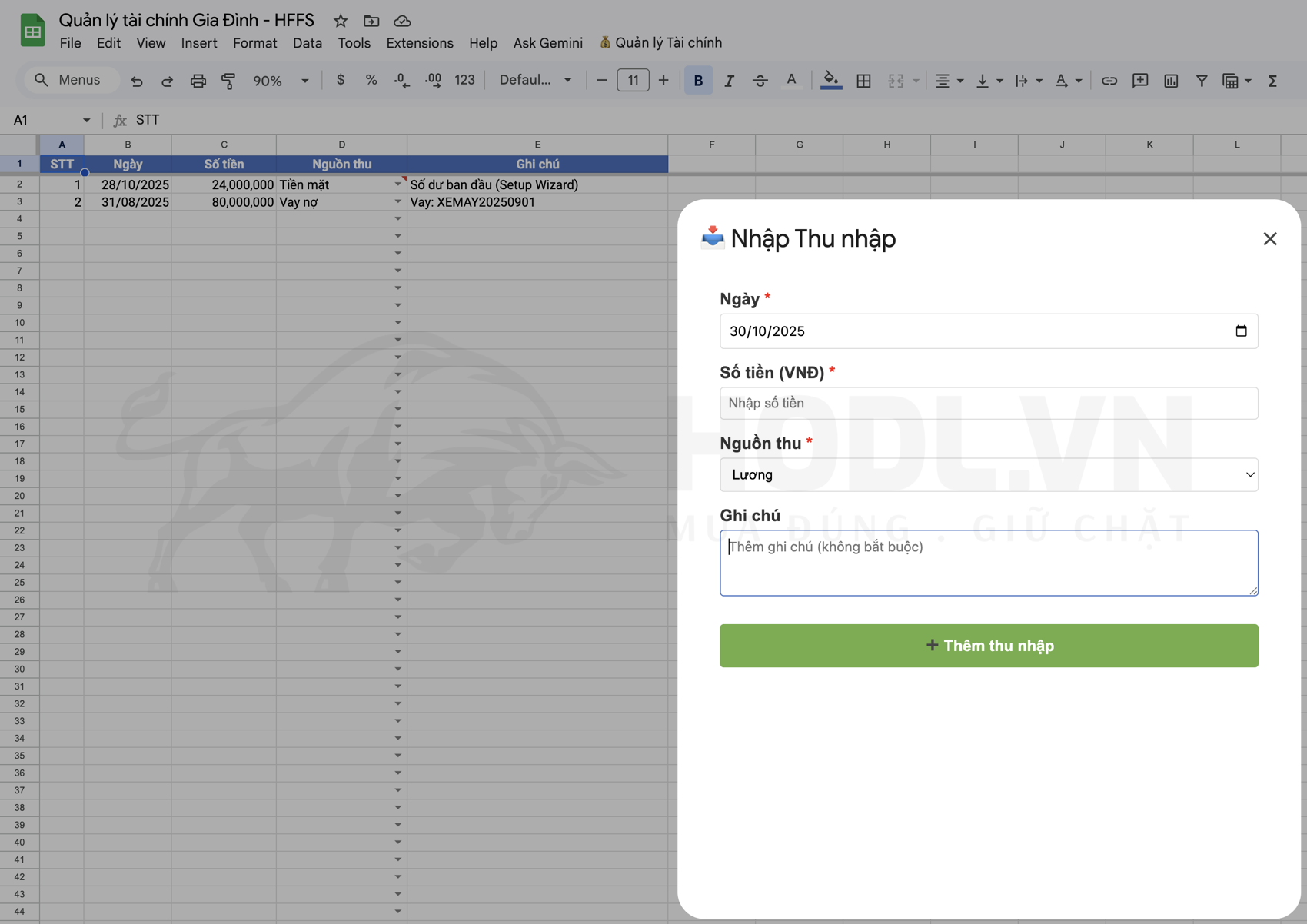Click the Ghi chú note text area
This screenshot has height=924, width=1307.
988,563
